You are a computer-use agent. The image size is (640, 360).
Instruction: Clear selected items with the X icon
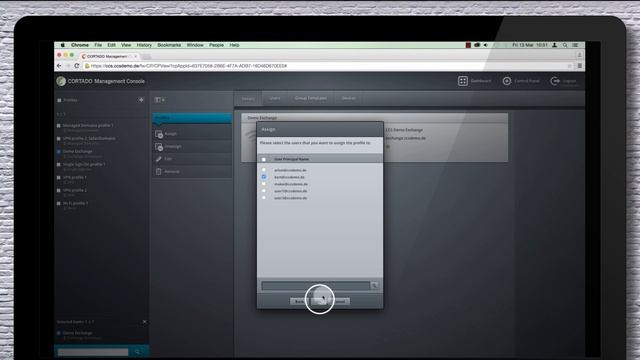click(144, 322)
